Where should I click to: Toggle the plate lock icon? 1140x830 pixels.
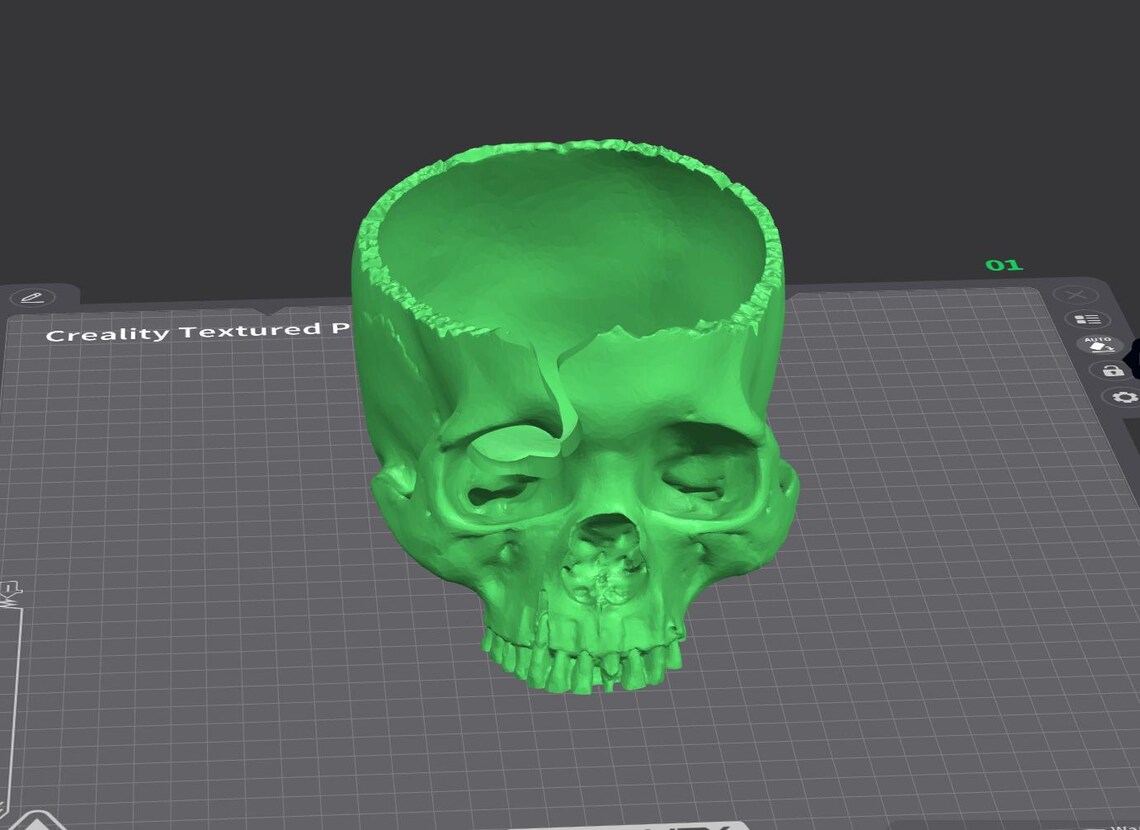(x=1110, y=371)
